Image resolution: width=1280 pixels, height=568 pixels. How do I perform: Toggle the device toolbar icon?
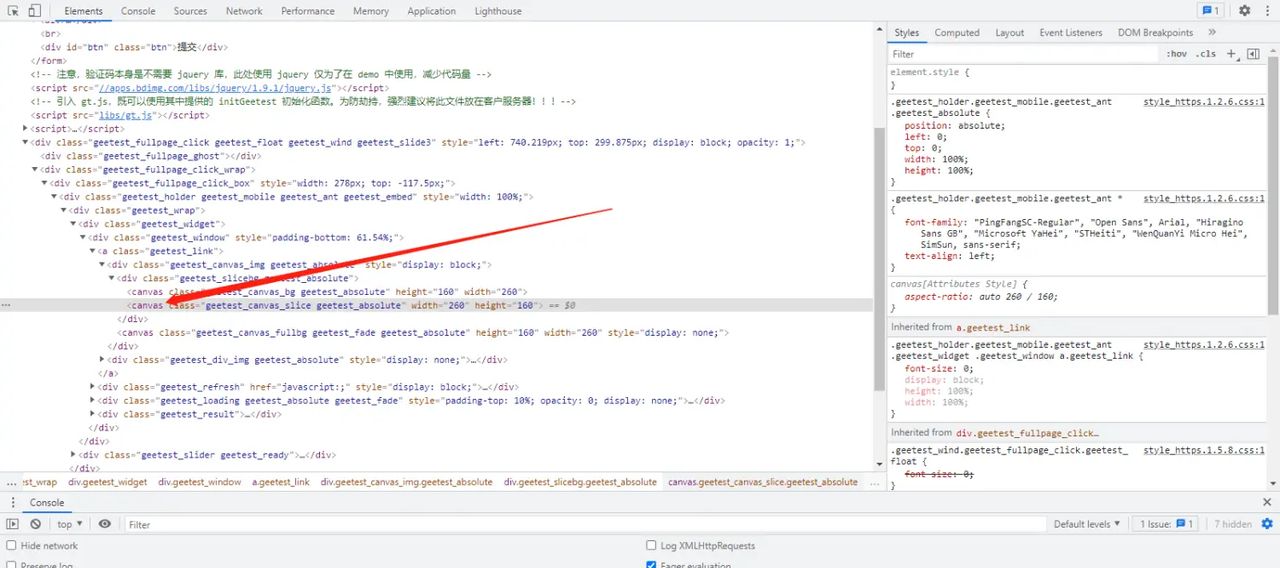(x=34, y=11)
